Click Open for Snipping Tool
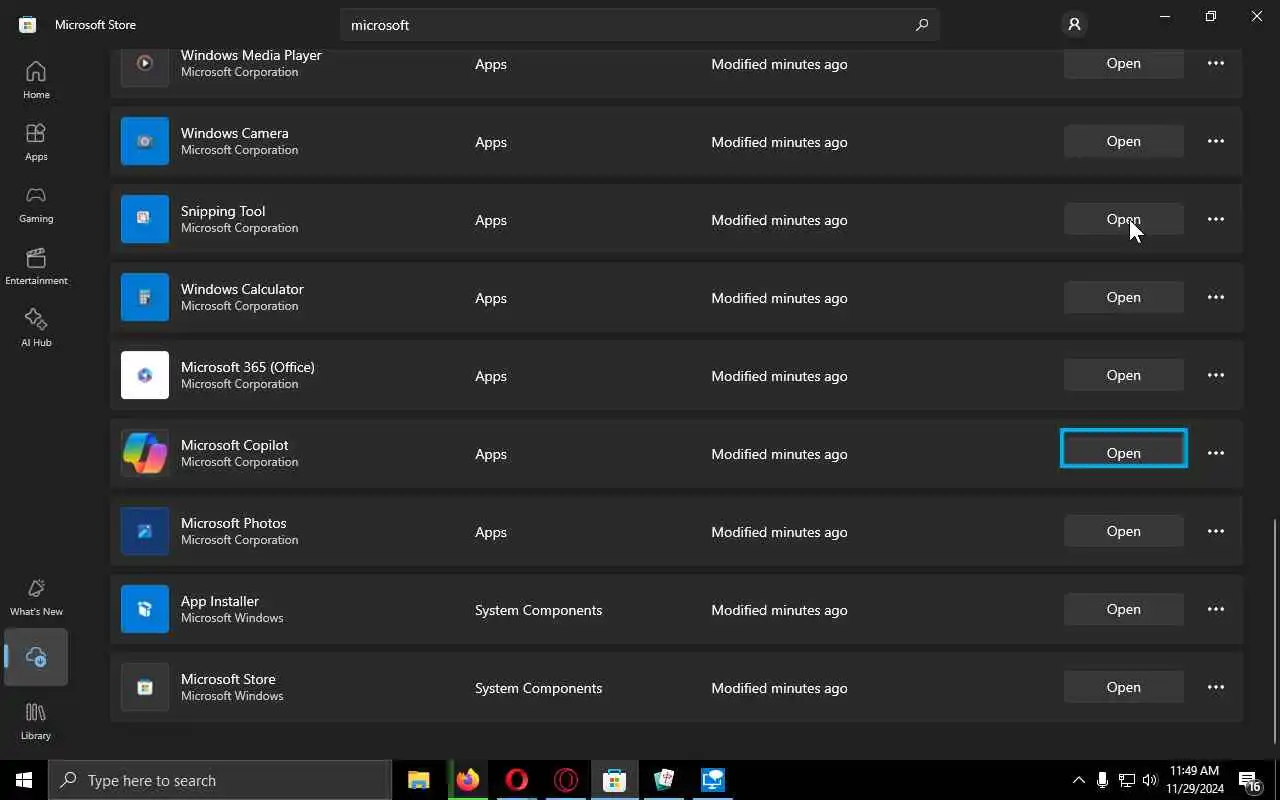 [1123, 219]
